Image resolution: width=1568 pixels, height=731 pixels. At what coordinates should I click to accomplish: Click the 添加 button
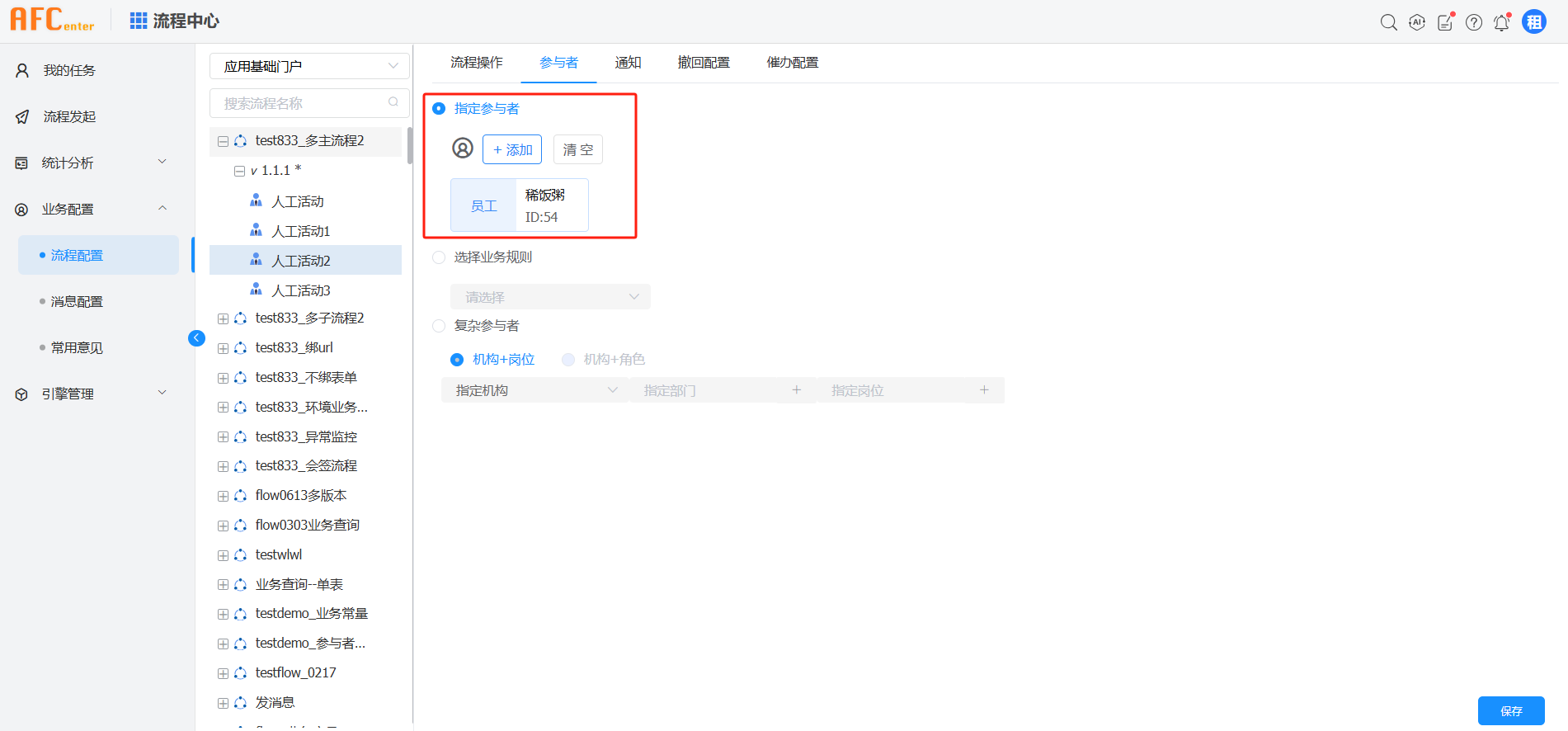(511, 149)
